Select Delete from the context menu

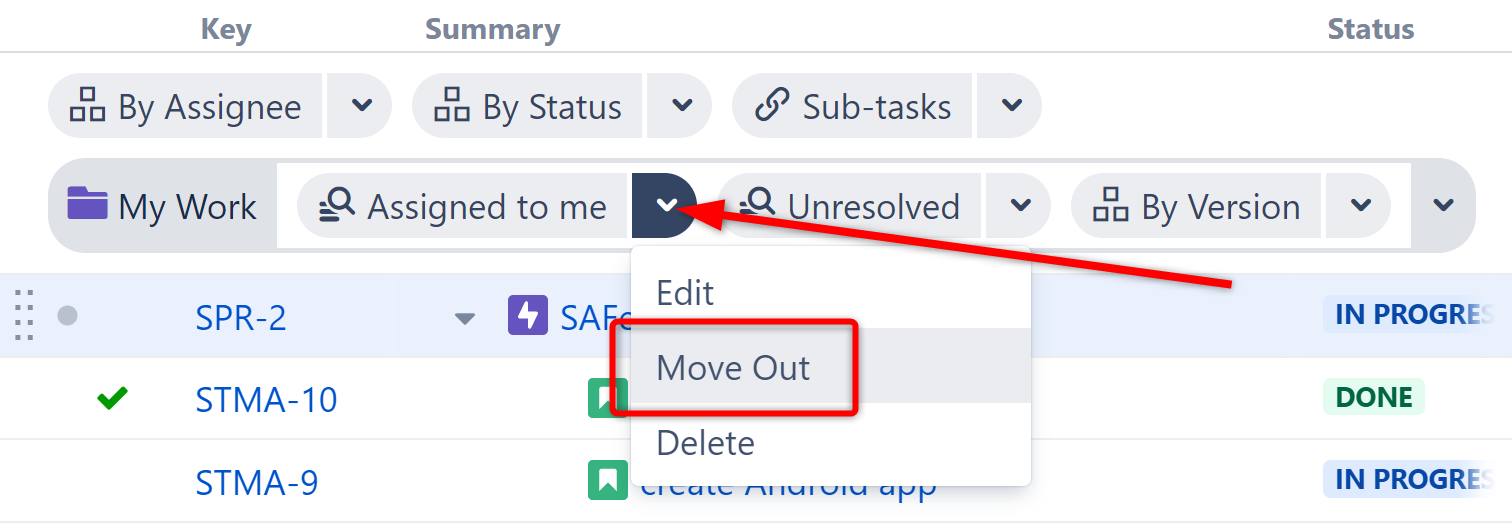pos(705,443)
